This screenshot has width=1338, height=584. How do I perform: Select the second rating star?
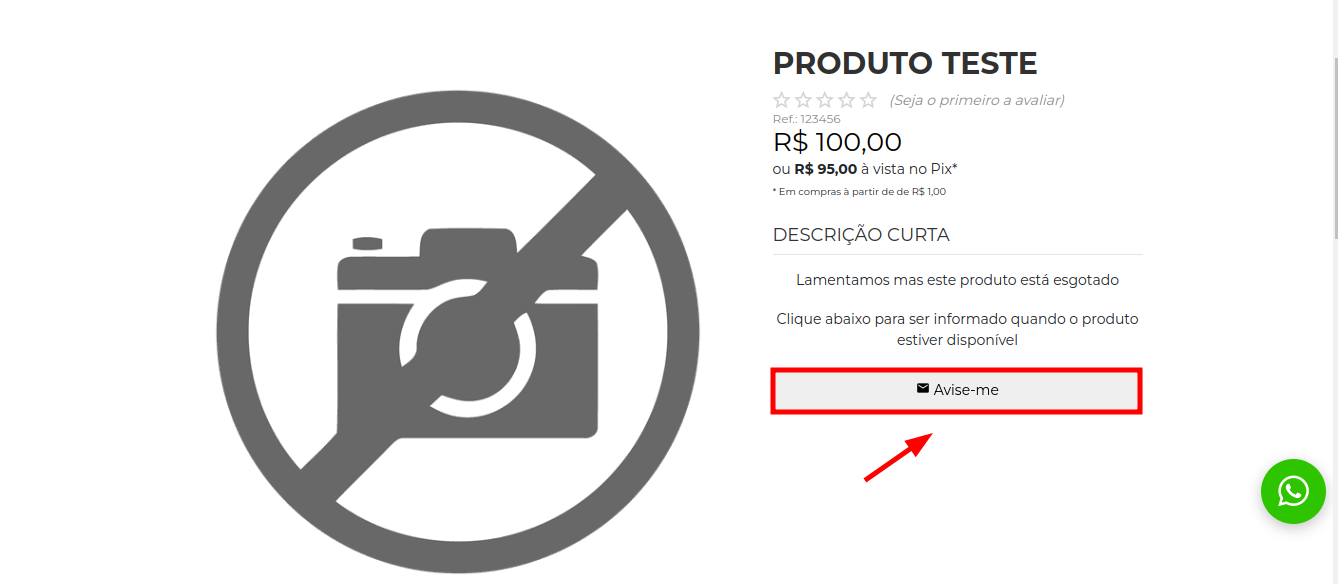(x=803, y=100)
